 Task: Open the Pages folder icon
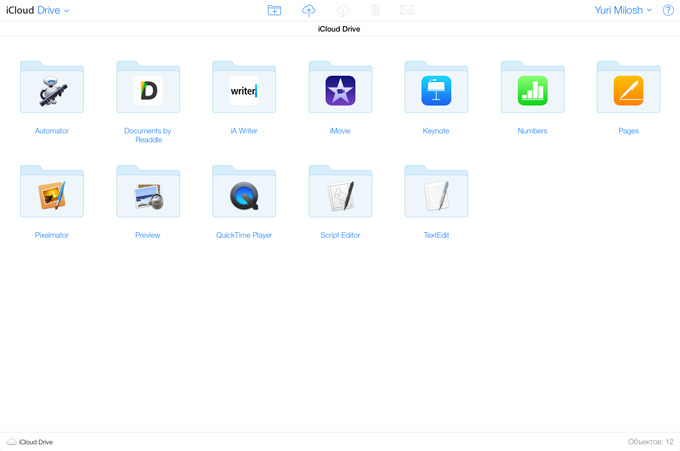click(x=628, y=87)
